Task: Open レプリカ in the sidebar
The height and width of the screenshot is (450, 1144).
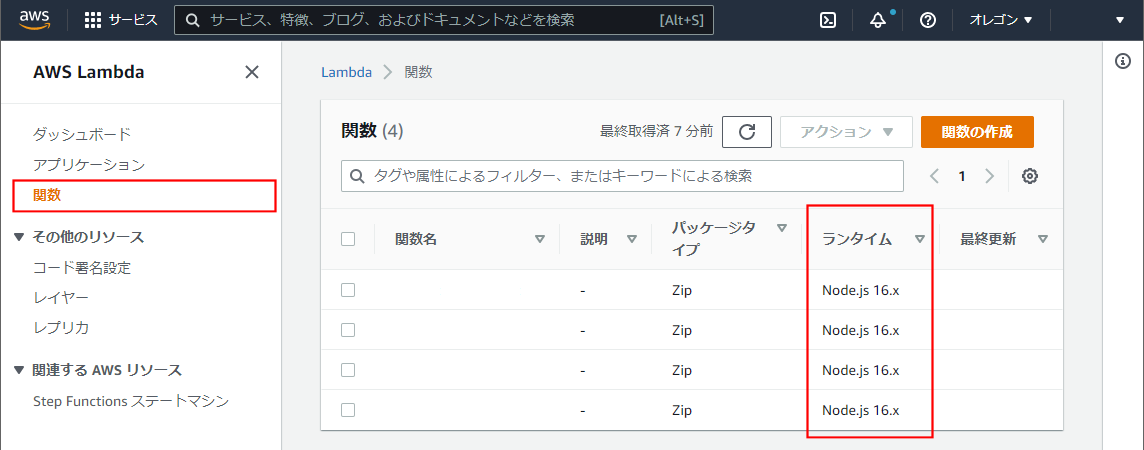Action: 61,327
